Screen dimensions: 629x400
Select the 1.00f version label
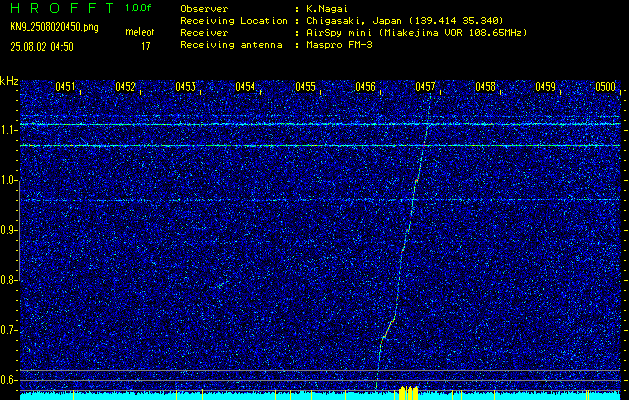point(138,8)
